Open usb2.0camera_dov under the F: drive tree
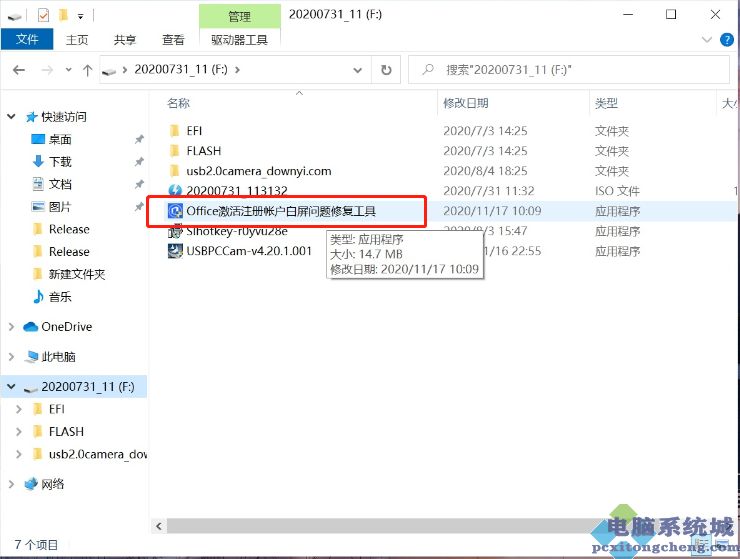The image size is (740, 559). pyautogui.click(x=98, y=454)
